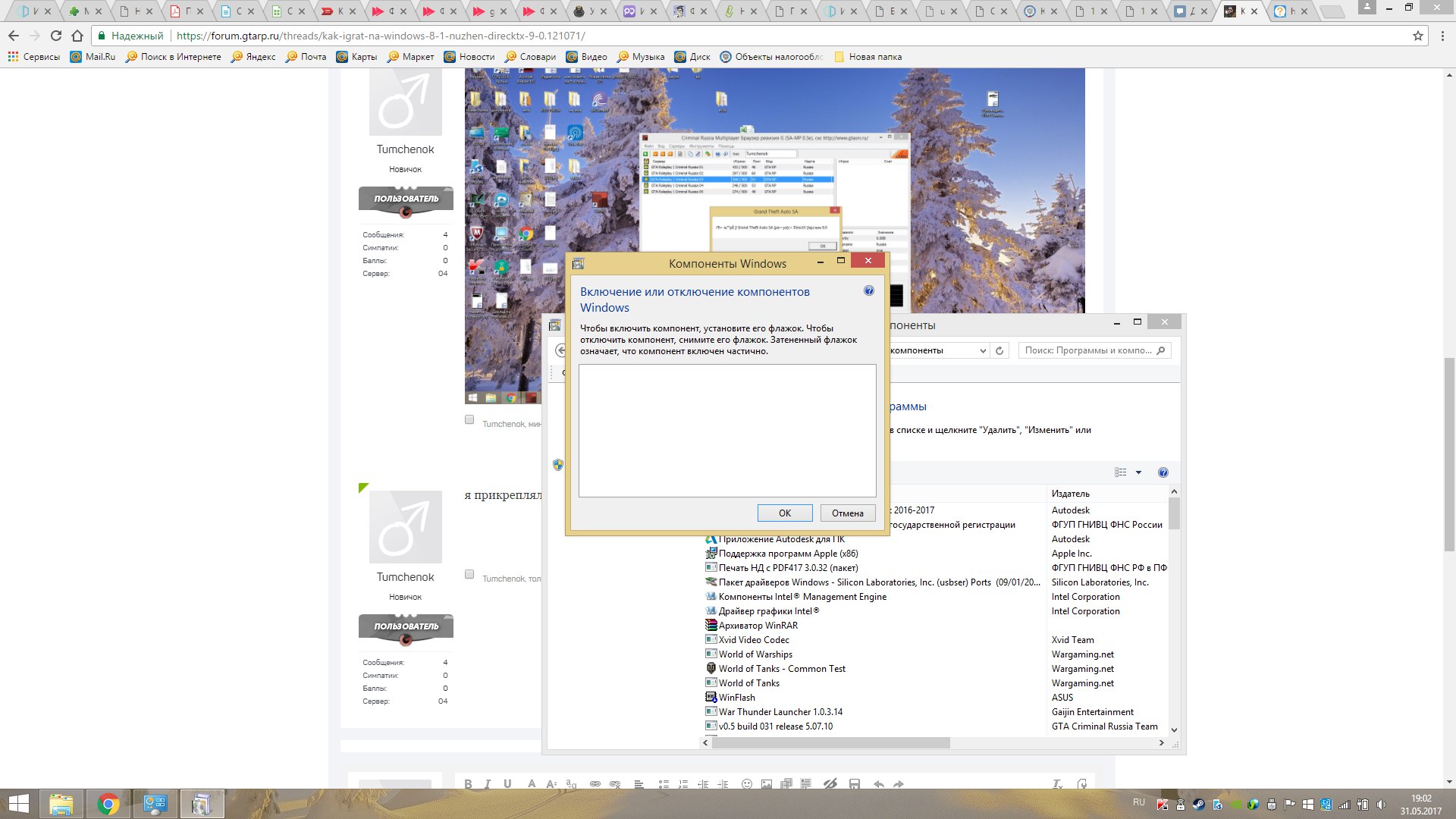Screen dimensions: 1456x819
Task: Tick the checkbox under the second Tumchenok post
Action: (469, 575)
